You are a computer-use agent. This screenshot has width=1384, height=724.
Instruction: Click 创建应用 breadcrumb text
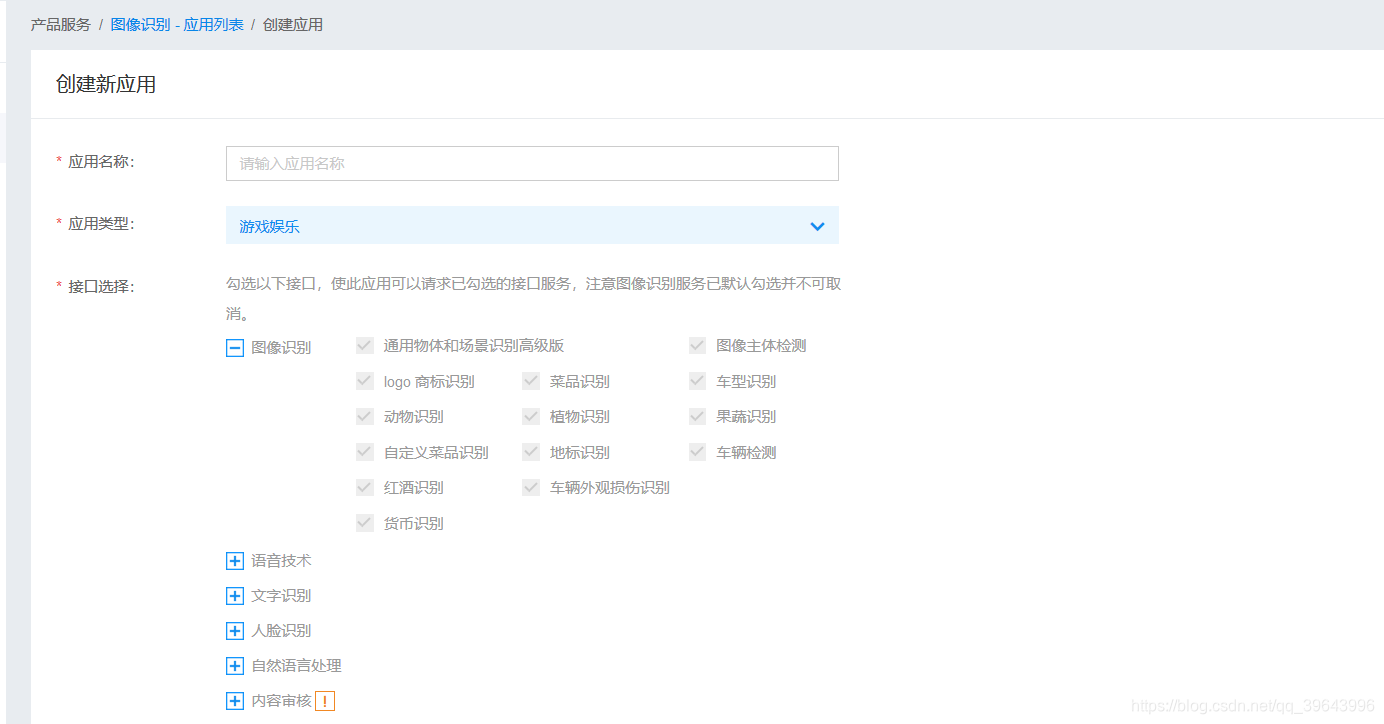click(293, 24)
